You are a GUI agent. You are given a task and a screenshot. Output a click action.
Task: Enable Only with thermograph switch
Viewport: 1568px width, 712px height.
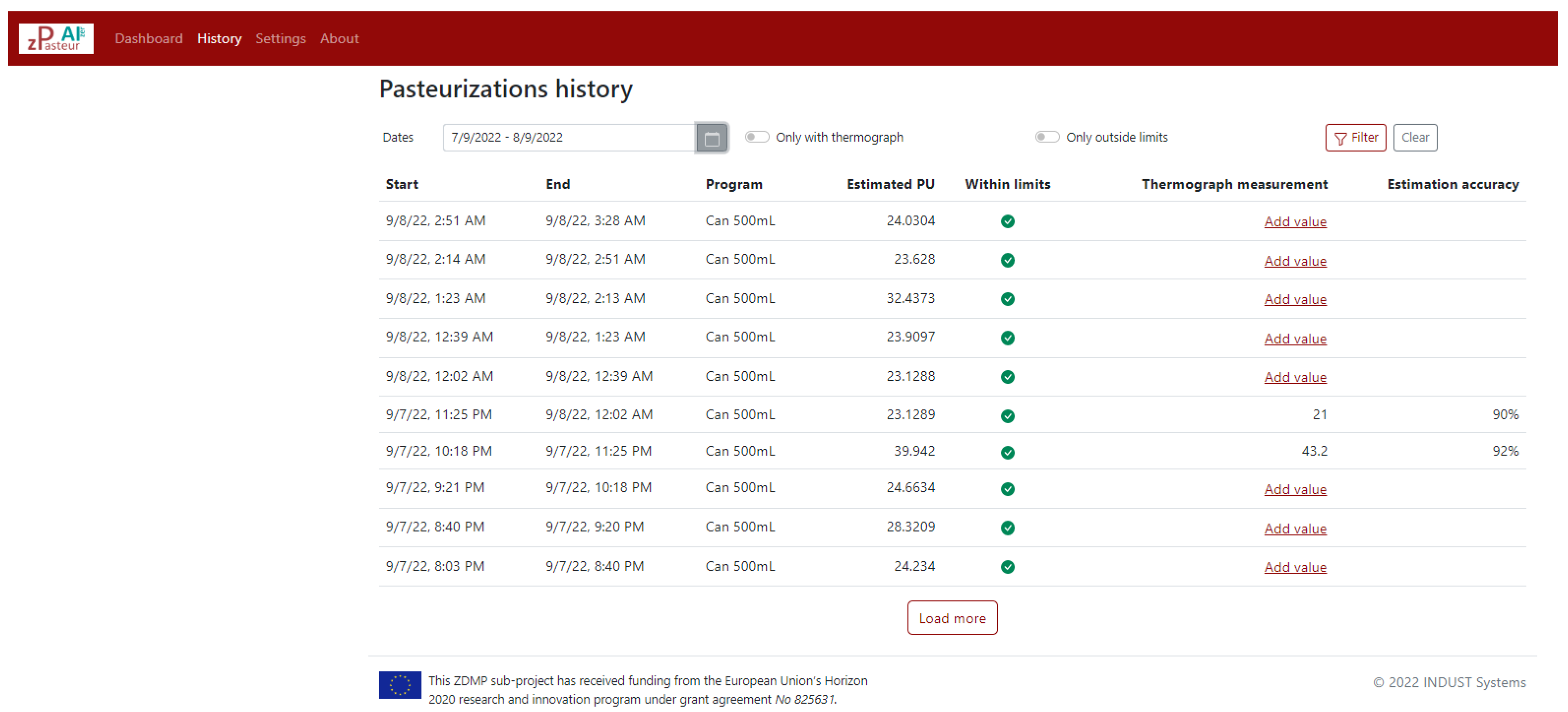(756, 137)
